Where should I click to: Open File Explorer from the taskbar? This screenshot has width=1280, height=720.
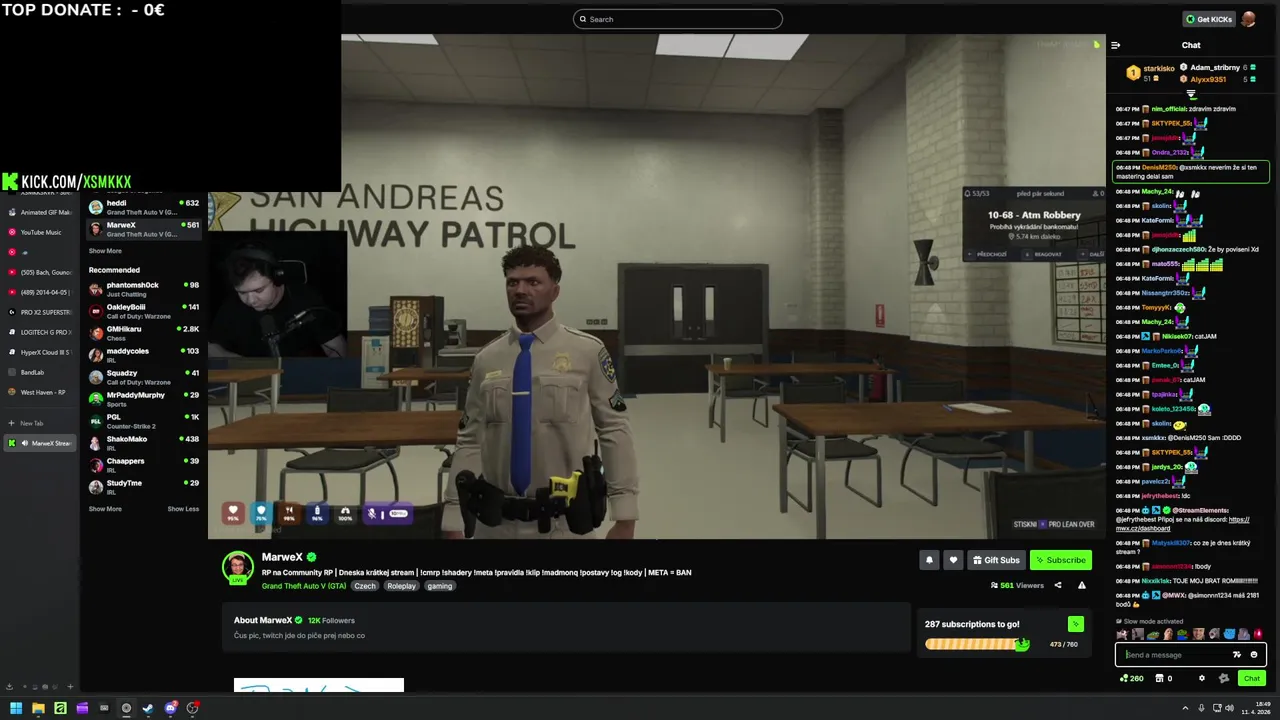pyautogui.click(x=38, y=708)
